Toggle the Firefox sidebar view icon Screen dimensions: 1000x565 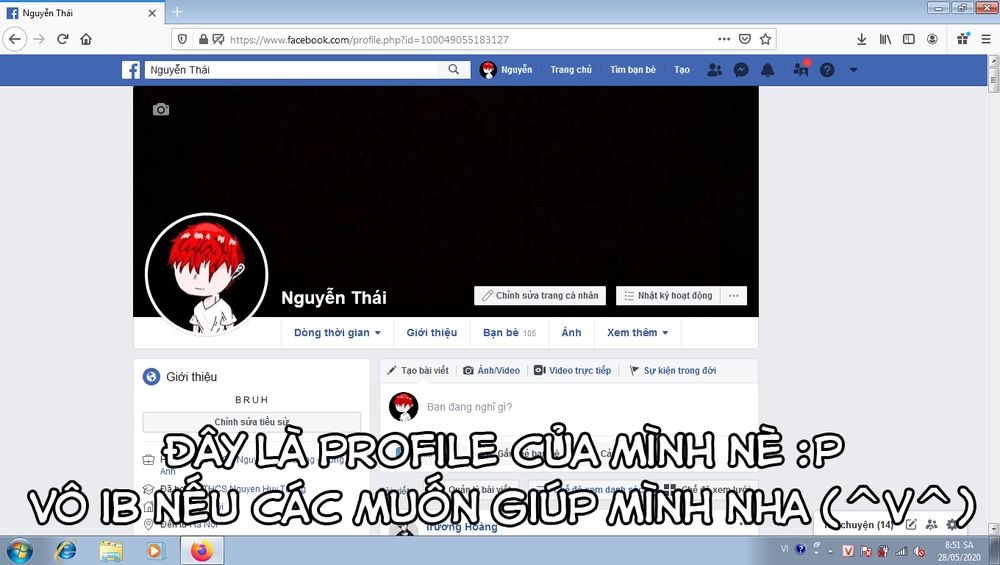coord(909,39)
